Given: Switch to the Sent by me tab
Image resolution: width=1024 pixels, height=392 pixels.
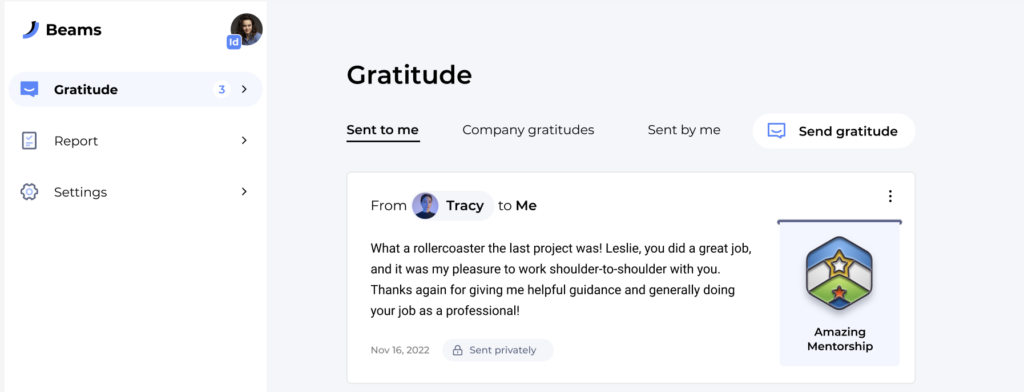Looking at the screenshot, I should [x=684, y=130].
